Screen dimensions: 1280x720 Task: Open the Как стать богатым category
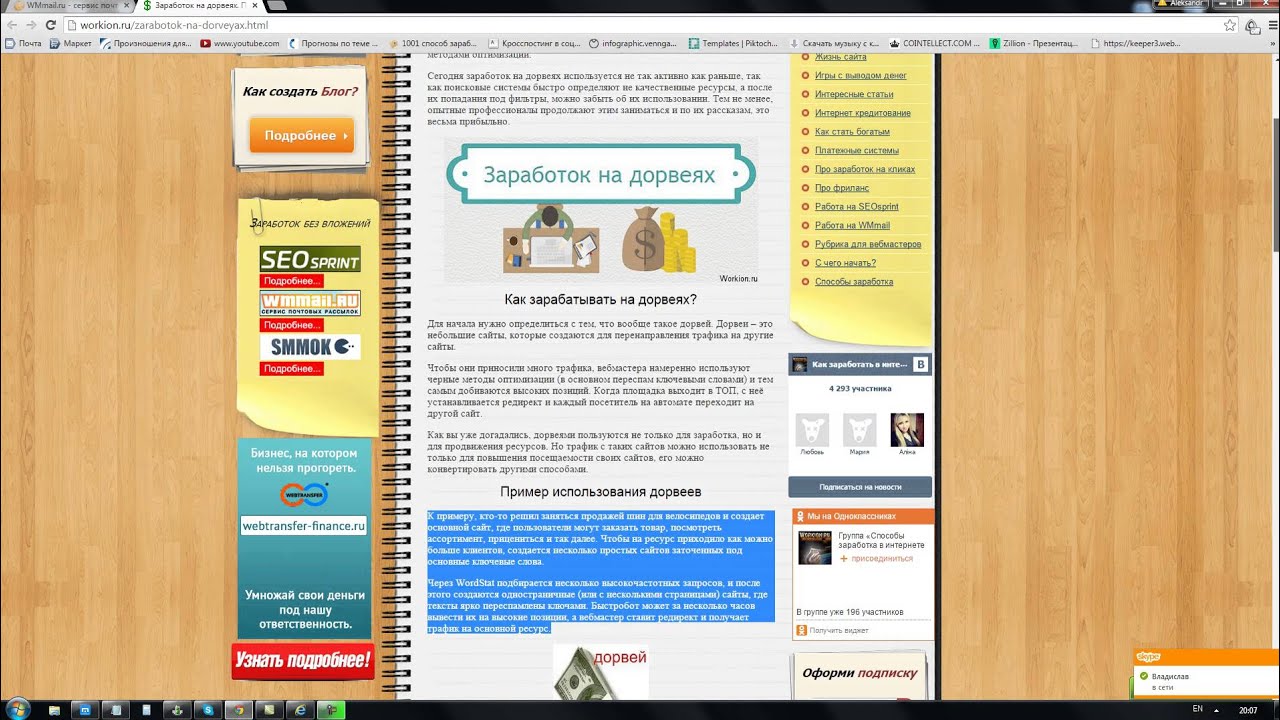click(x=852, y=132)
